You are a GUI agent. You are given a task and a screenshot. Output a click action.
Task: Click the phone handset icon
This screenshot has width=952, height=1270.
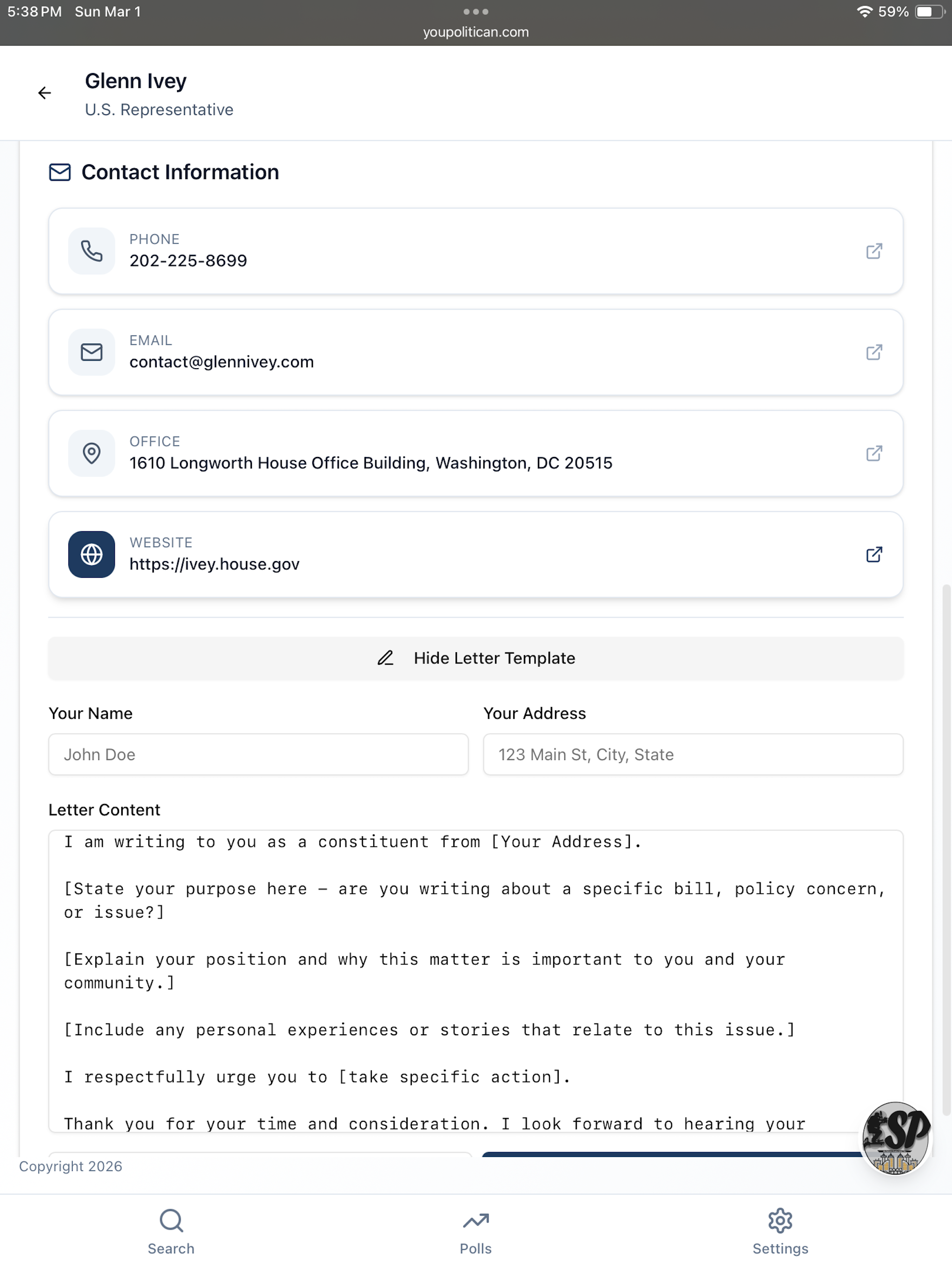click(91, 251)
